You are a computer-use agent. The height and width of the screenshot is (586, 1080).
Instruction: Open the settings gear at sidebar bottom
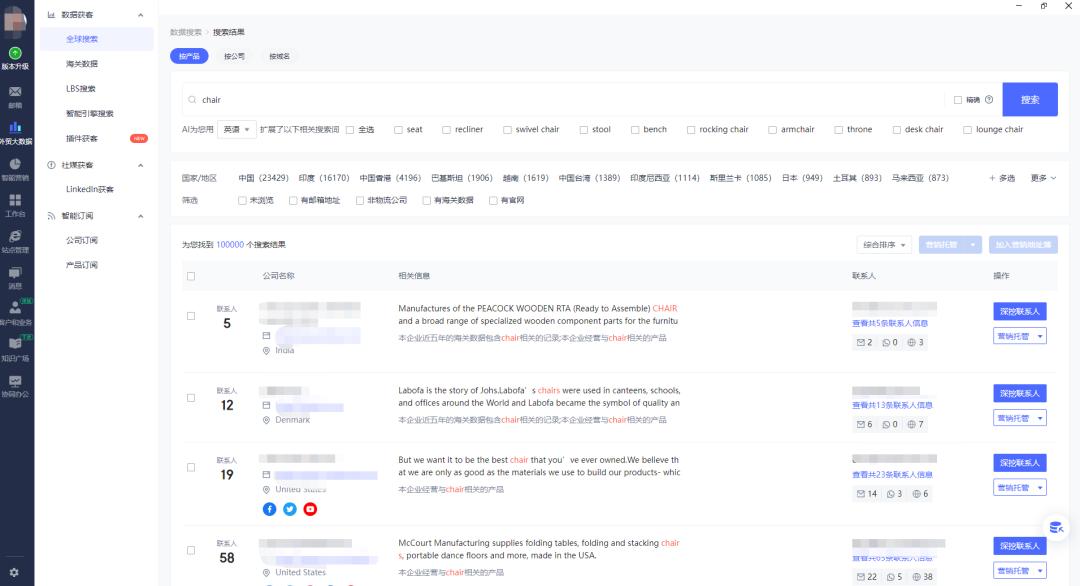(14, 573)
